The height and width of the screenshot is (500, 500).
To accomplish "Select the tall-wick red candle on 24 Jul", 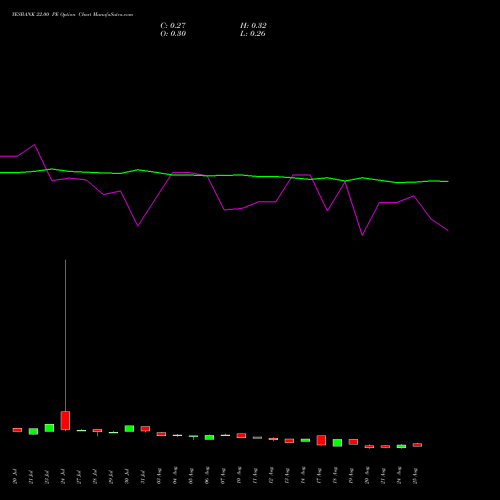I will tap(65, 420).
